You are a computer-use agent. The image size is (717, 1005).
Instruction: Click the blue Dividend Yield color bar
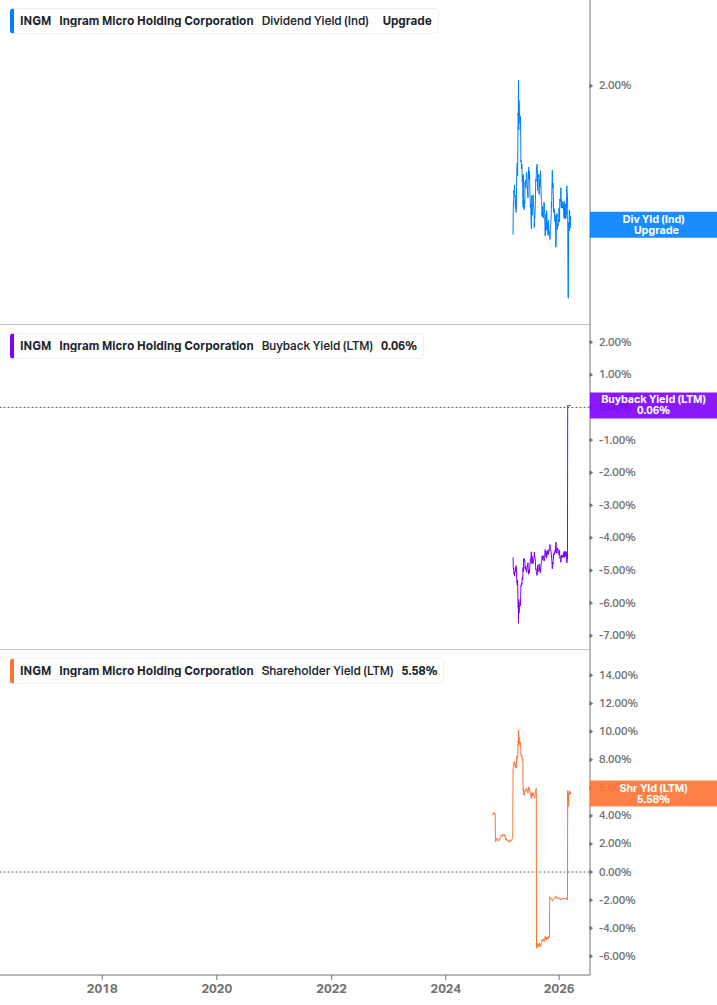(x=11, y=21)
